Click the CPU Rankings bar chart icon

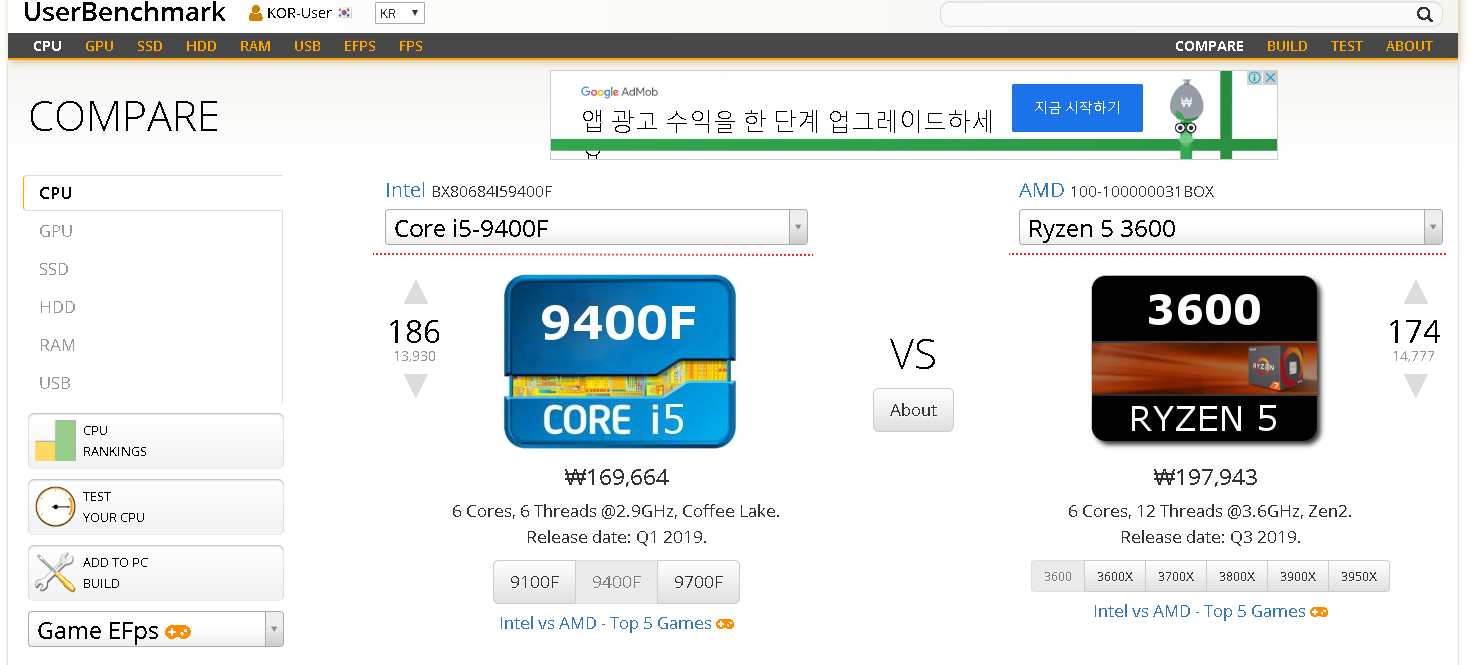pyautogui.click(x=56, y=441)
